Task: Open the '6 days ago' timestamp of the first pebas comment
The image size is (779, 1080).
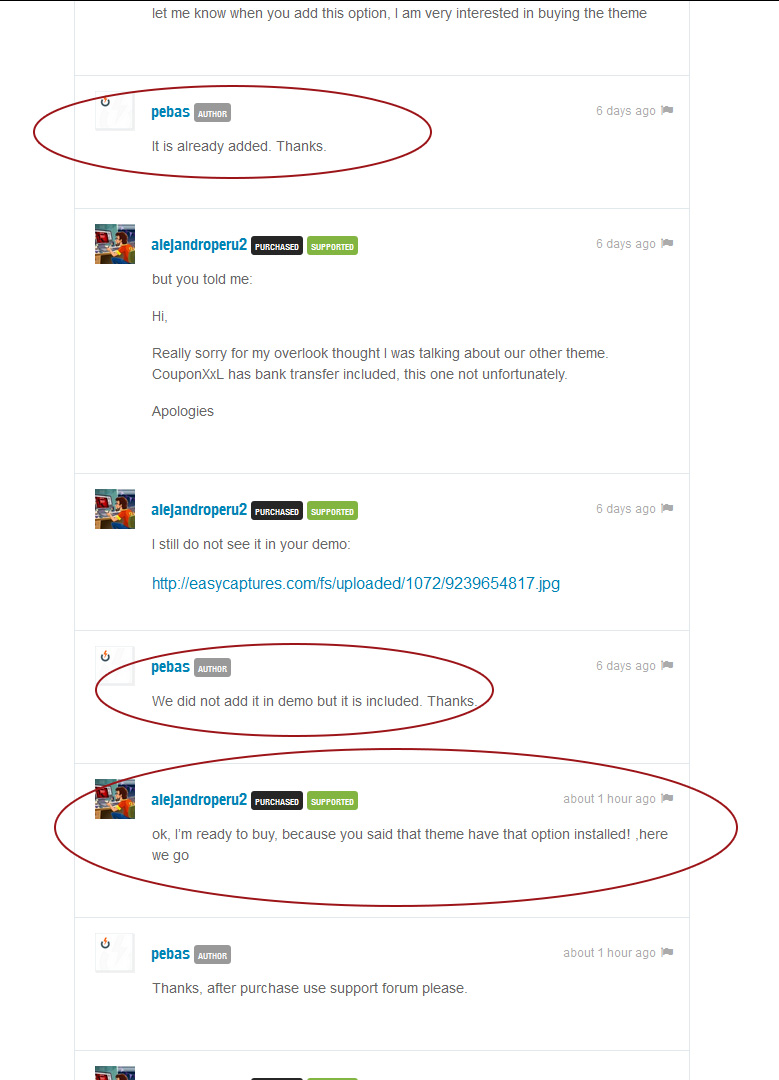Action: click(x=625, y=111)
